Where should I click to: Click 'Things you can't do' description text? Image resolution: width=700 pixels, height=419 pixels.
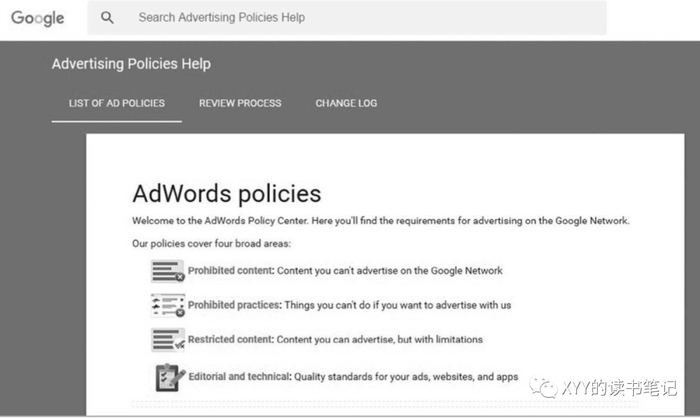(x=398, y=305)
